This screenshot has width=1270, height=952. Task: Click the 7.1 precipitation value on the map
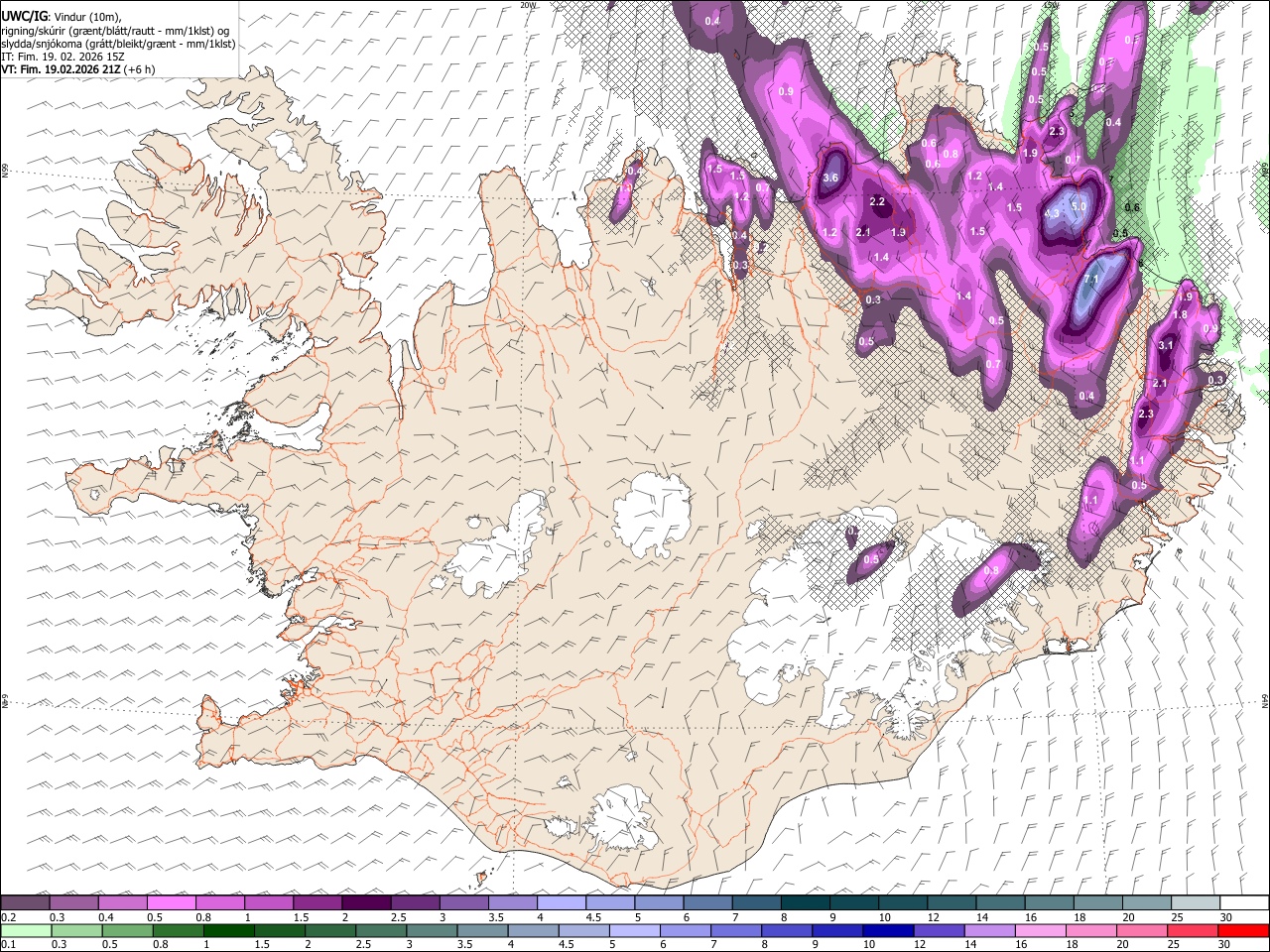coord(1090,281)
